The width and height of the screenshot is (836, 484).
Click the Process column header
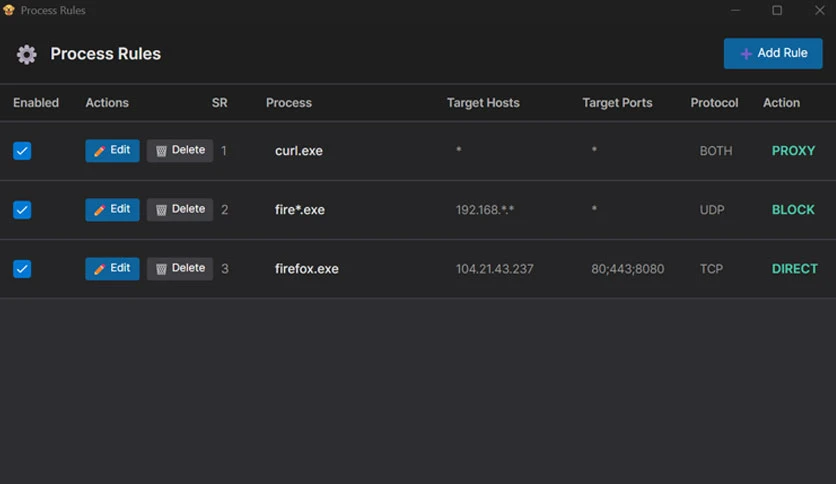click(288, 102)
